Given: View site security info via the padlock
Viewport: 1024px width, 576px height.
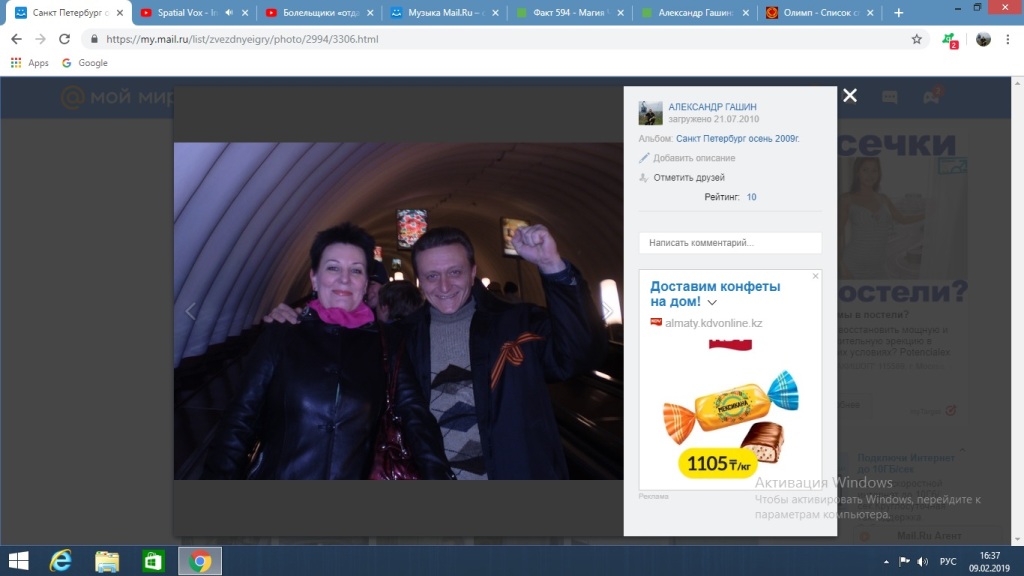Looking at the screenshot, I should (x=94, y=39).
